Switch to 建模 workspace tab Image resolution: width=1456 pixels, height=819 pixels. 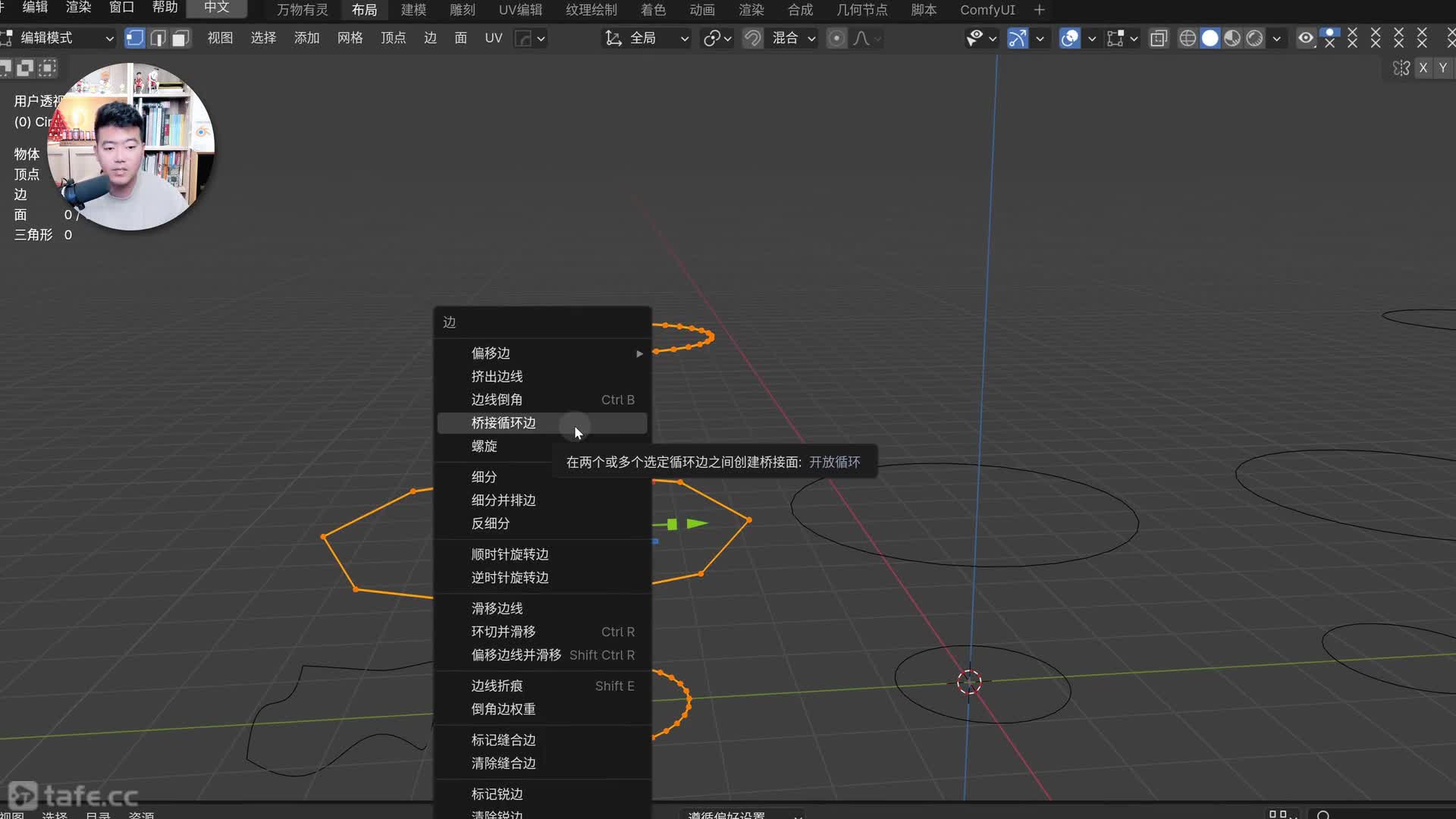coord(413,10)
